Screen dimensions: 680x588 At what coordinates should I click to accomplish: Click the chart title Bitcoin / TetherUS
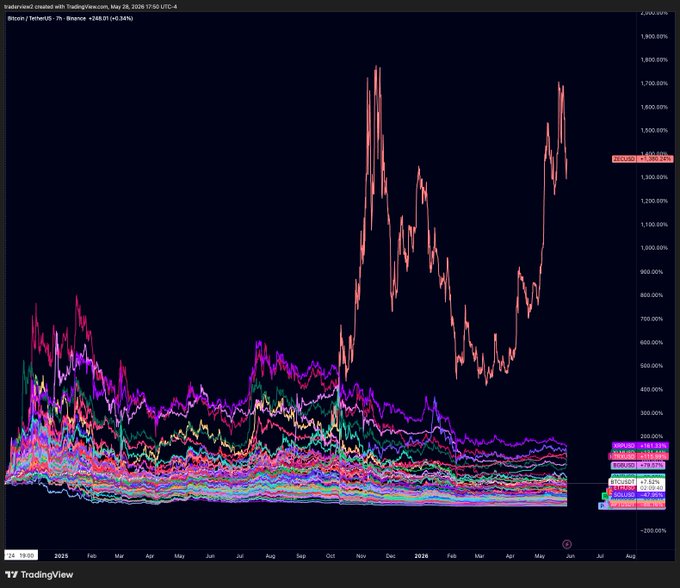pyautogui.click(x=29, y=19)
